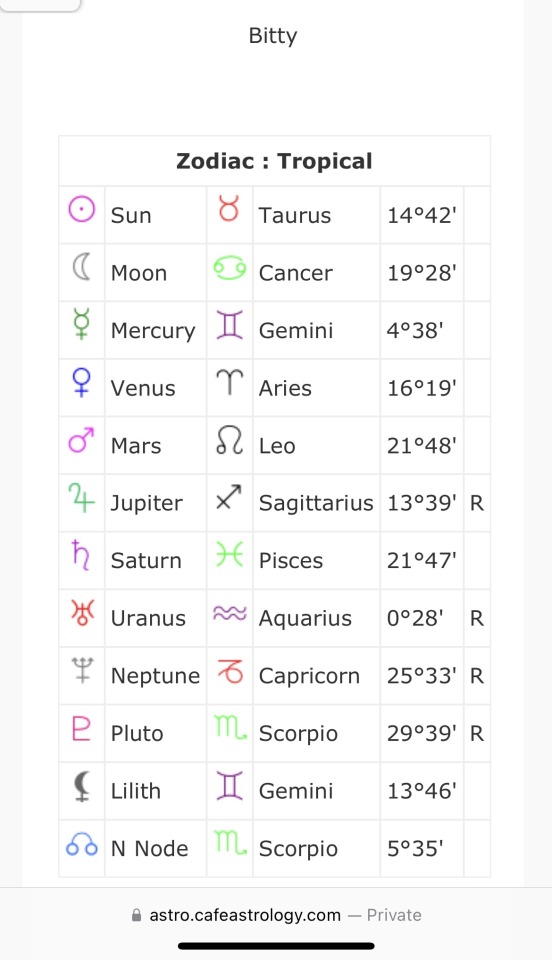Screen dimensions: 552x960
Task: Select the Sagittarius arrow glyph
Action: tap(229, 497)
